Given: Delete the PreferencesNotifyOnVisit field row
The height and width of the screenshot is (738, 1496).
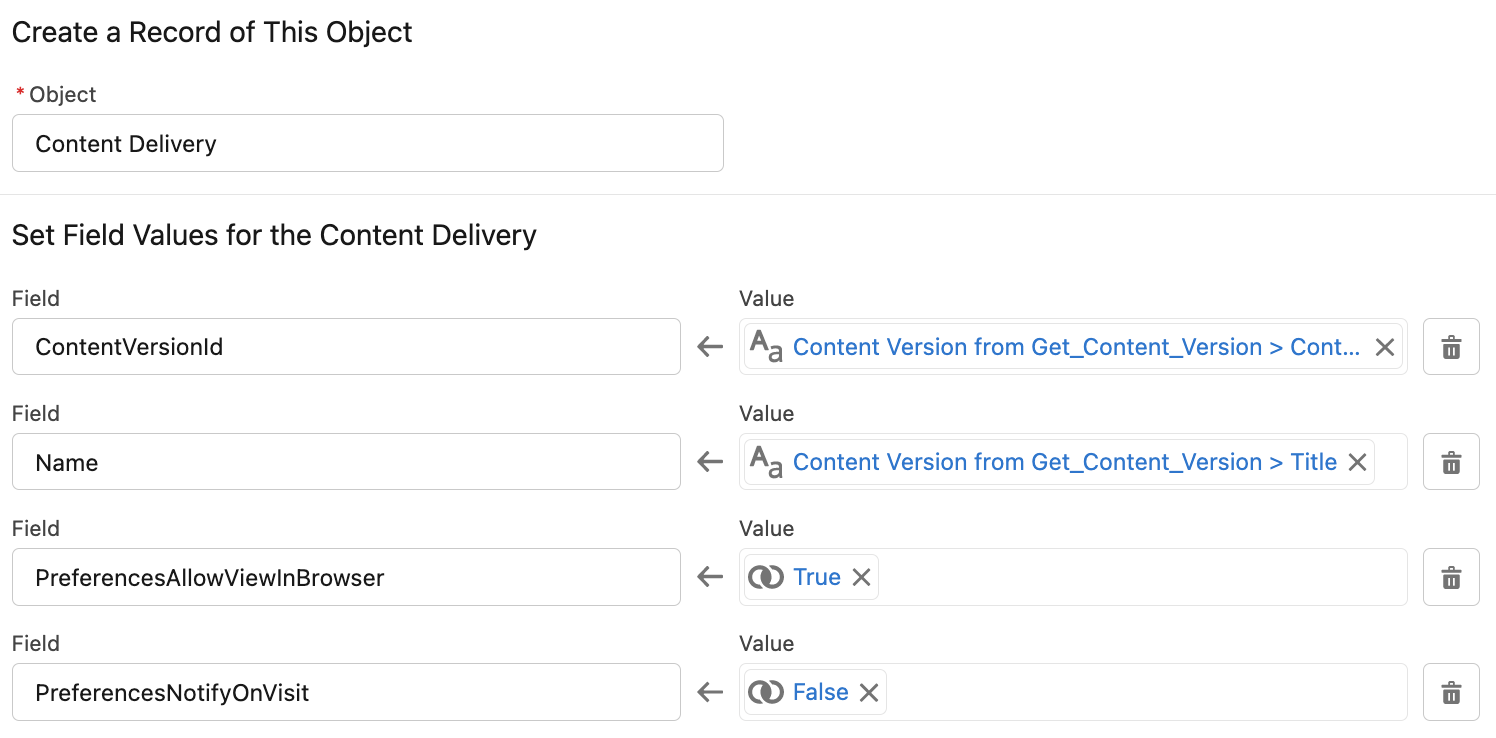Looking at the screenshot, I should tap(1451, 692).
